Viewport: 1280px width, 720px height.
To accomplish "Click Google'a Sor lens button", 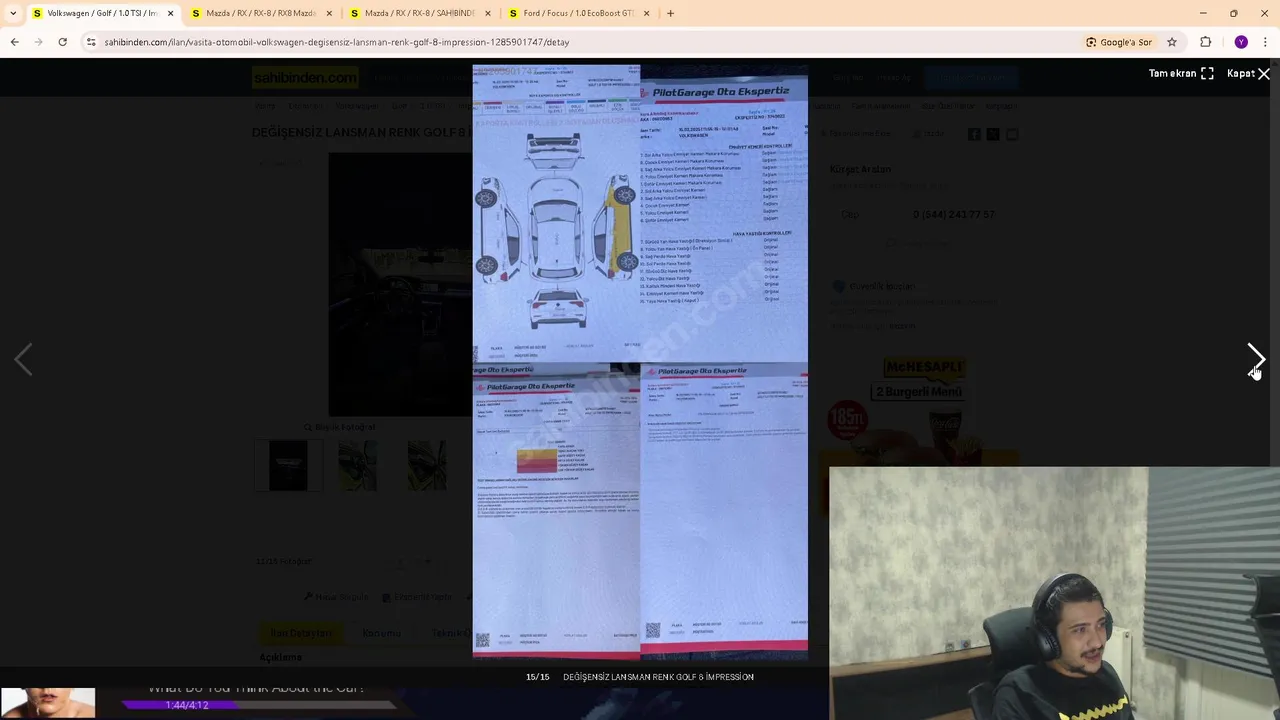I will tap(1119, 42).
